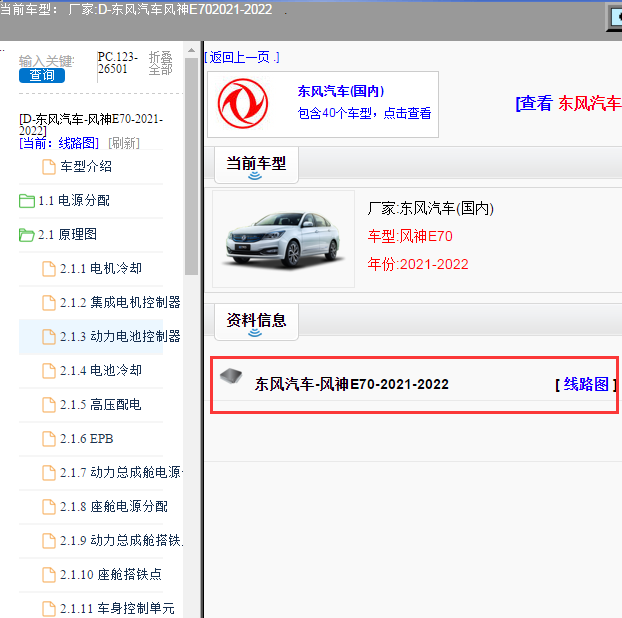The height and width of the screenshot is (618, 622).
Task: Open page icon for 2.1.8 座舱电源分配
Action: (49, 507)
